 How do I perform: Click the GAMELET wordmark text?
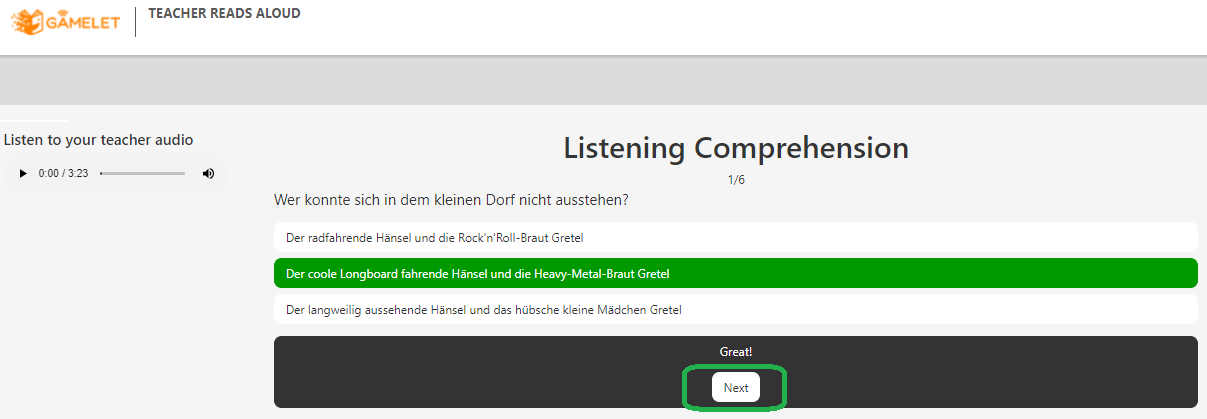[83, 21]
